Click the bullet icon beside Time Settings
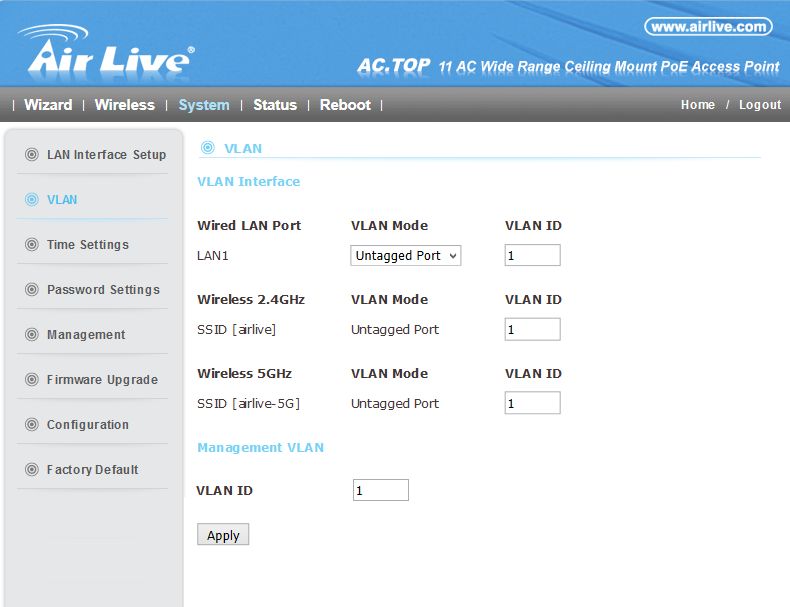 click(x=32, y=244)
